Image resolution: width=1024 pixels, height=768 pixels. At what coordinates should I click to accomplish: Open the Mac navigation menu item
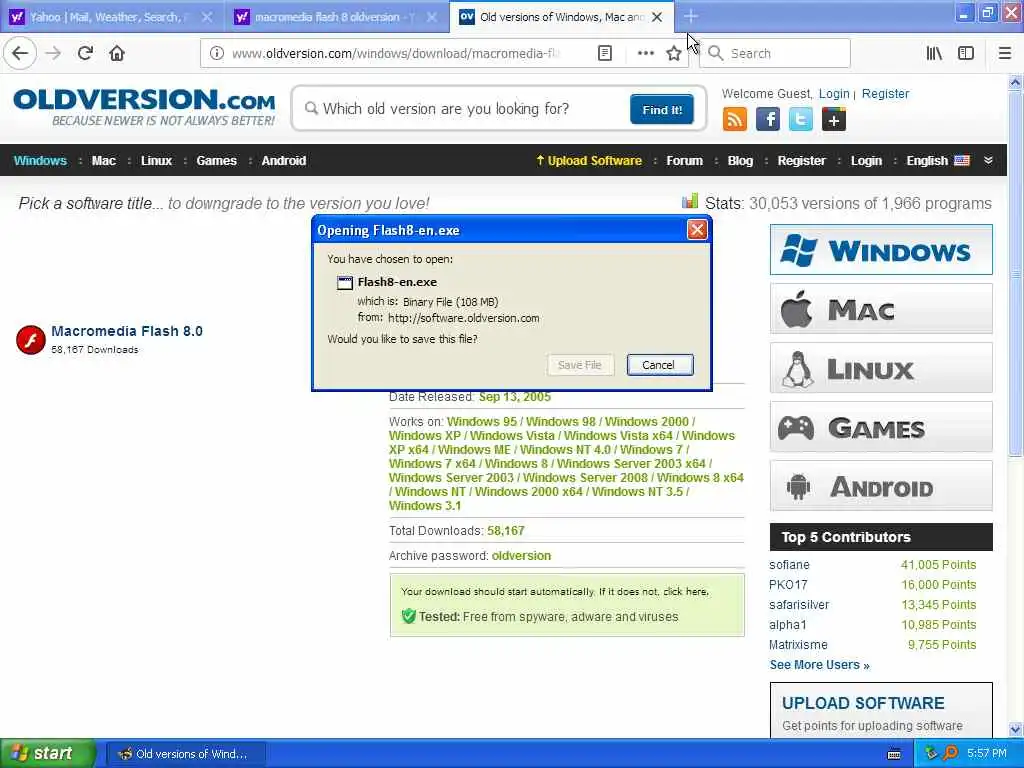103,161
